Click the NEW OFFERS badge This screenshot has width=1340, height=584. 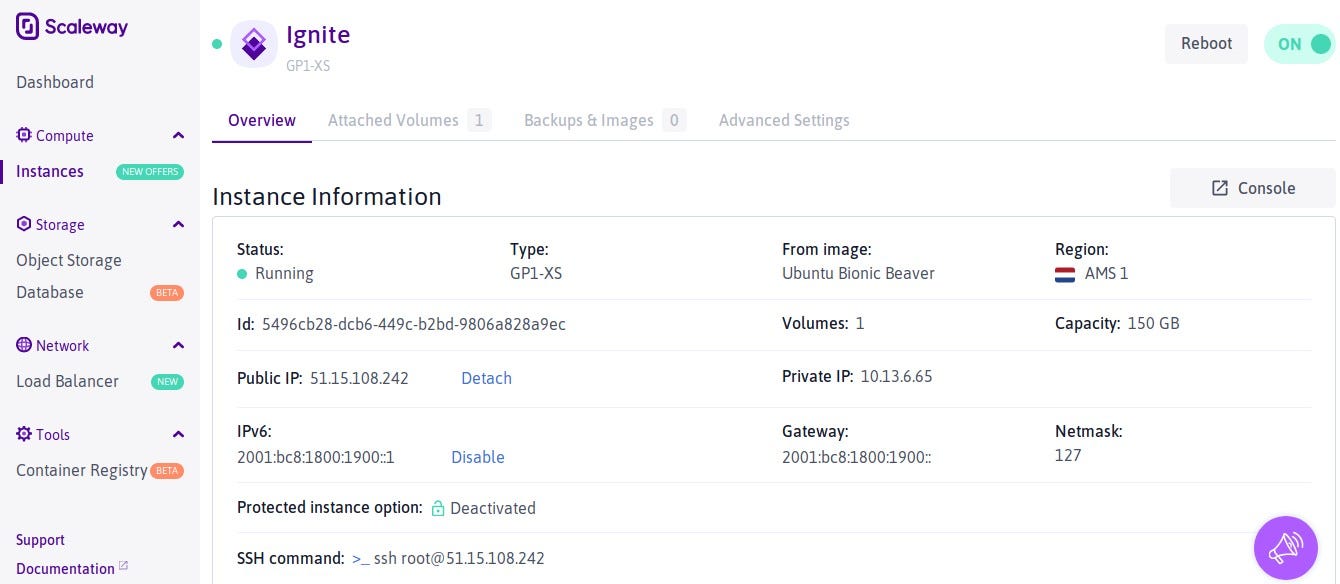point(150,171)
